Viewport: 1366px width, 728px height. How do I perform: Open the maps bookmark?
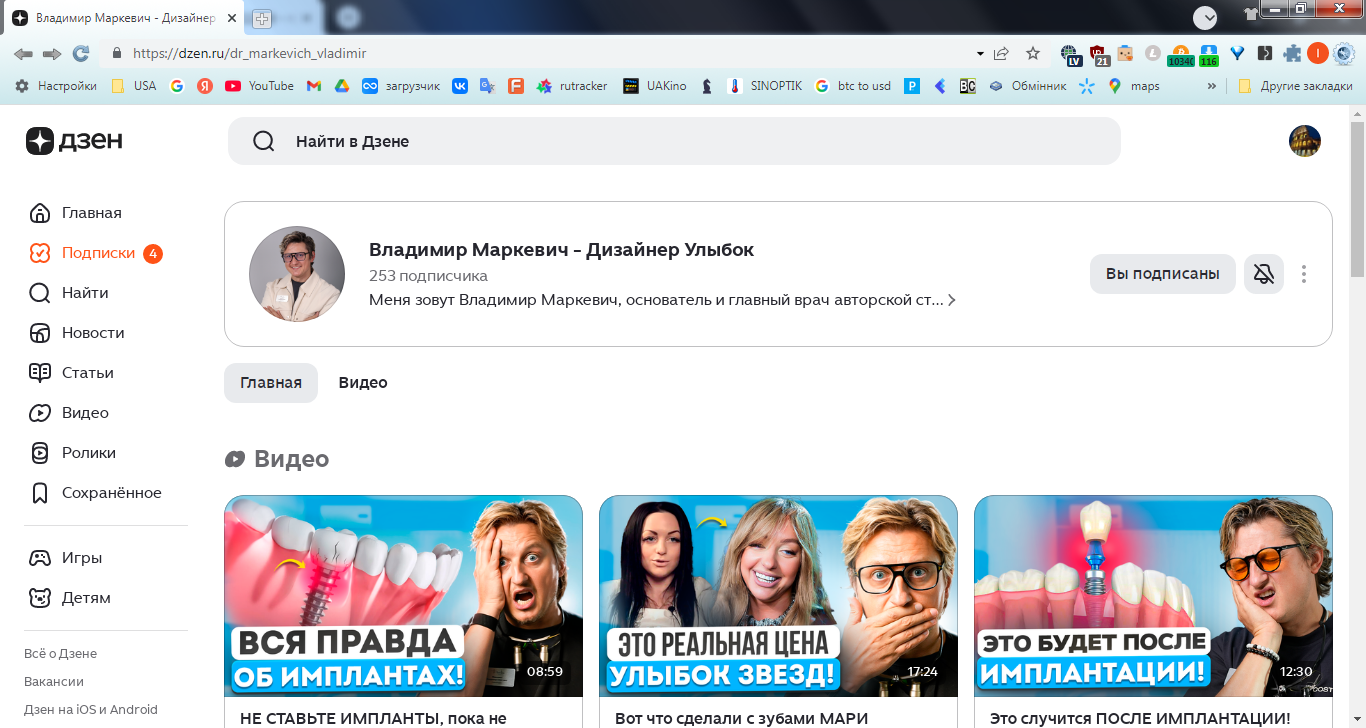click(x=1133, y=86)
